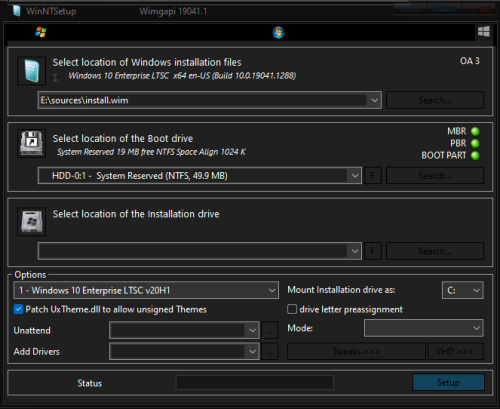
Task: Select the Windows XP flag tab
Action: [41, 32]
